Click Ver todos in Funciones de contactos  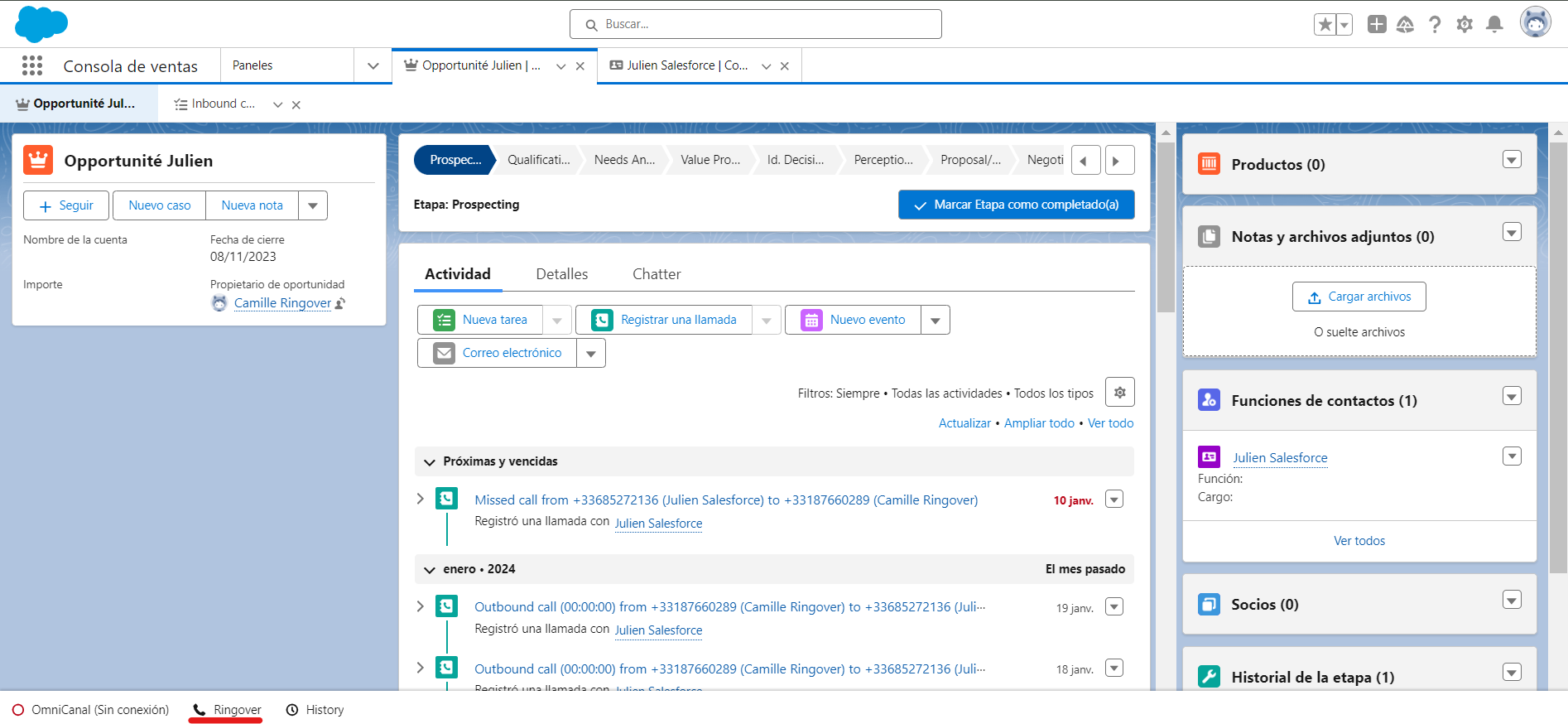pos(1359,541)
